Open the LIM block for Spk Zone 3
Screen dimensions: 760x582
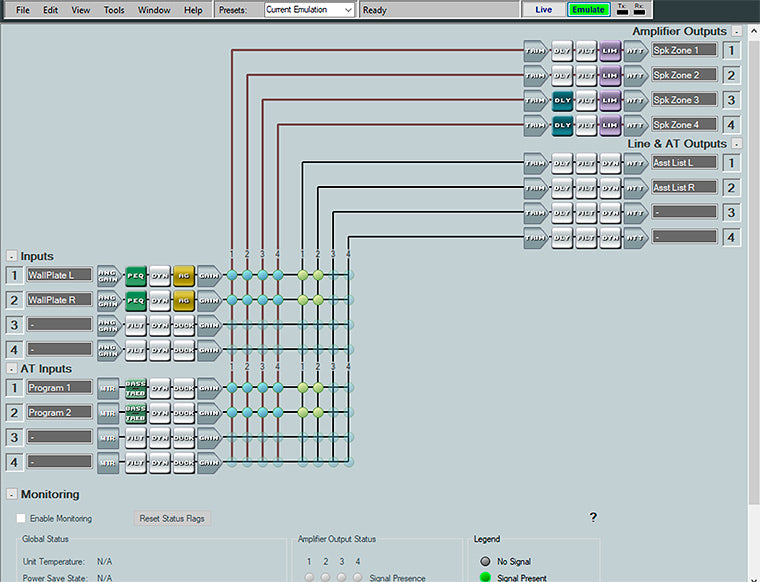click(x=610, y=101)
